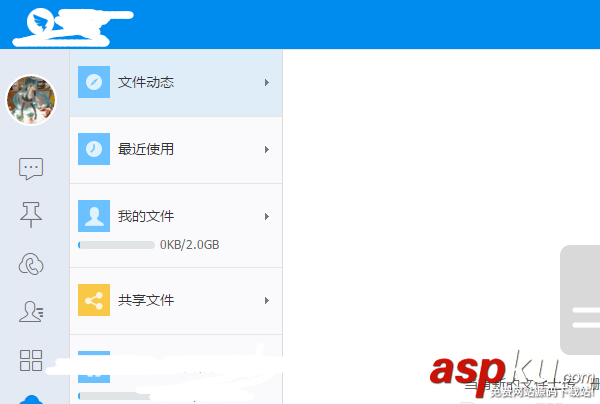Expand the 最近使用 arrow
600x404 pixels.
(x=267, y=149)
